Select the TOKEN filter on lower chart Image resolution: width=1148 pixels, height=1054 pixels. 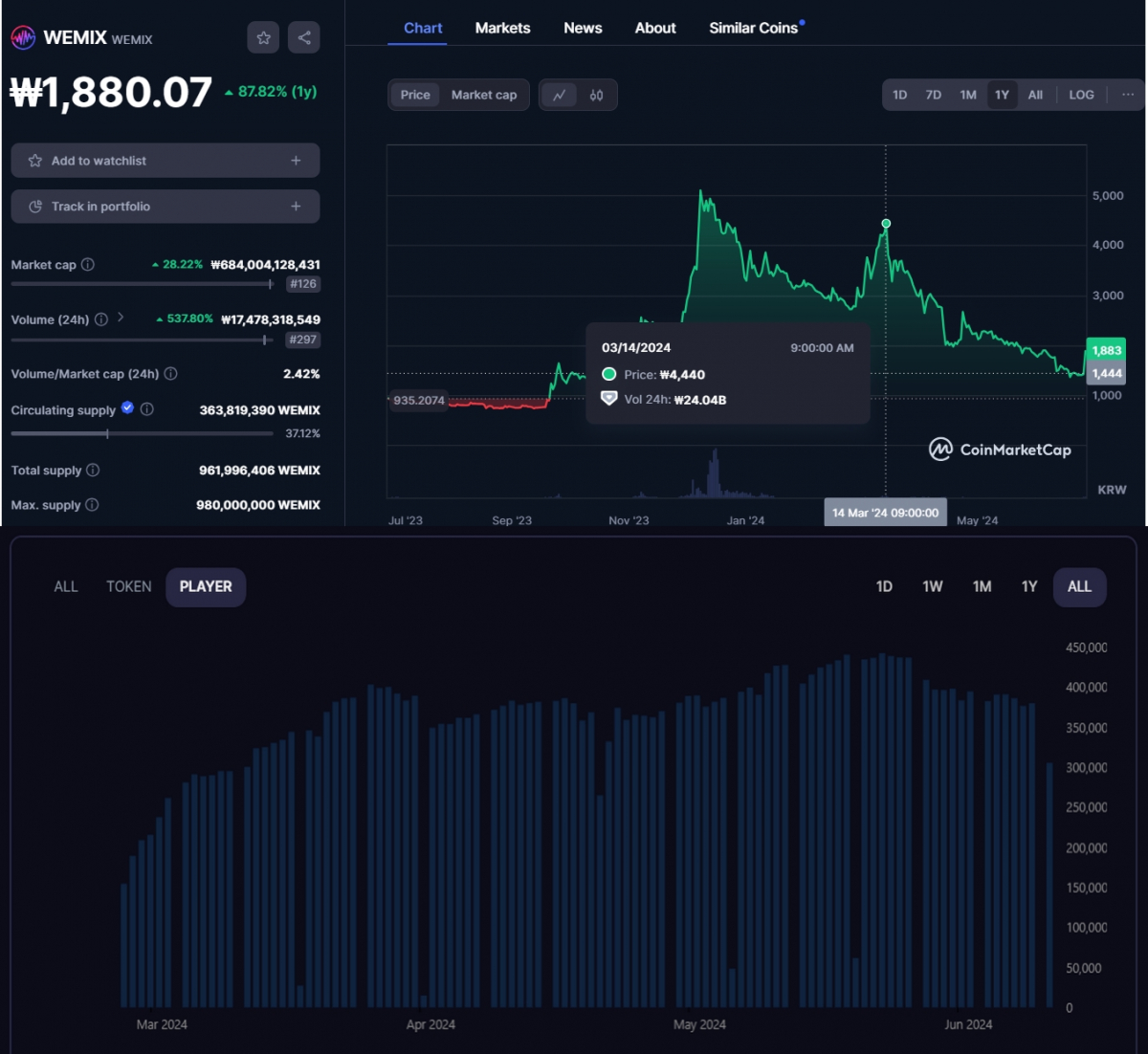pyautogui.click(x=128, y=586)
